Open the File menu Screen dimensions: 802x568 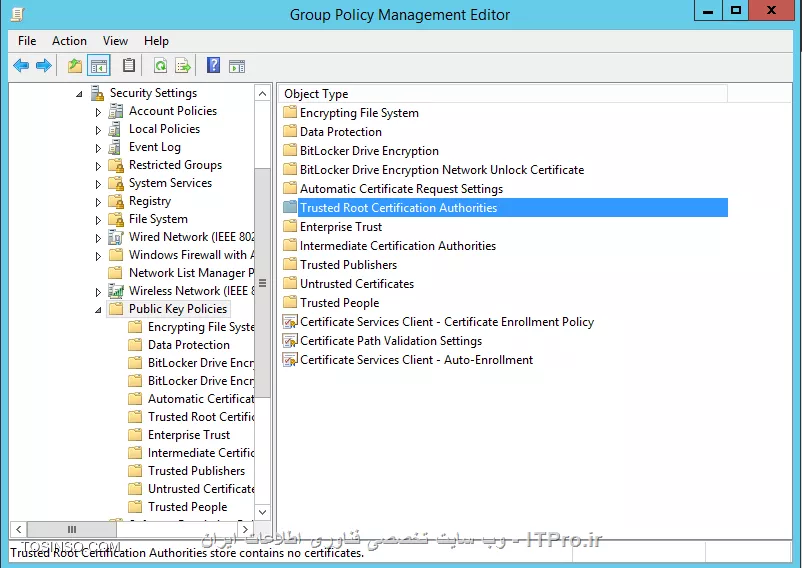tap(27, 41)
